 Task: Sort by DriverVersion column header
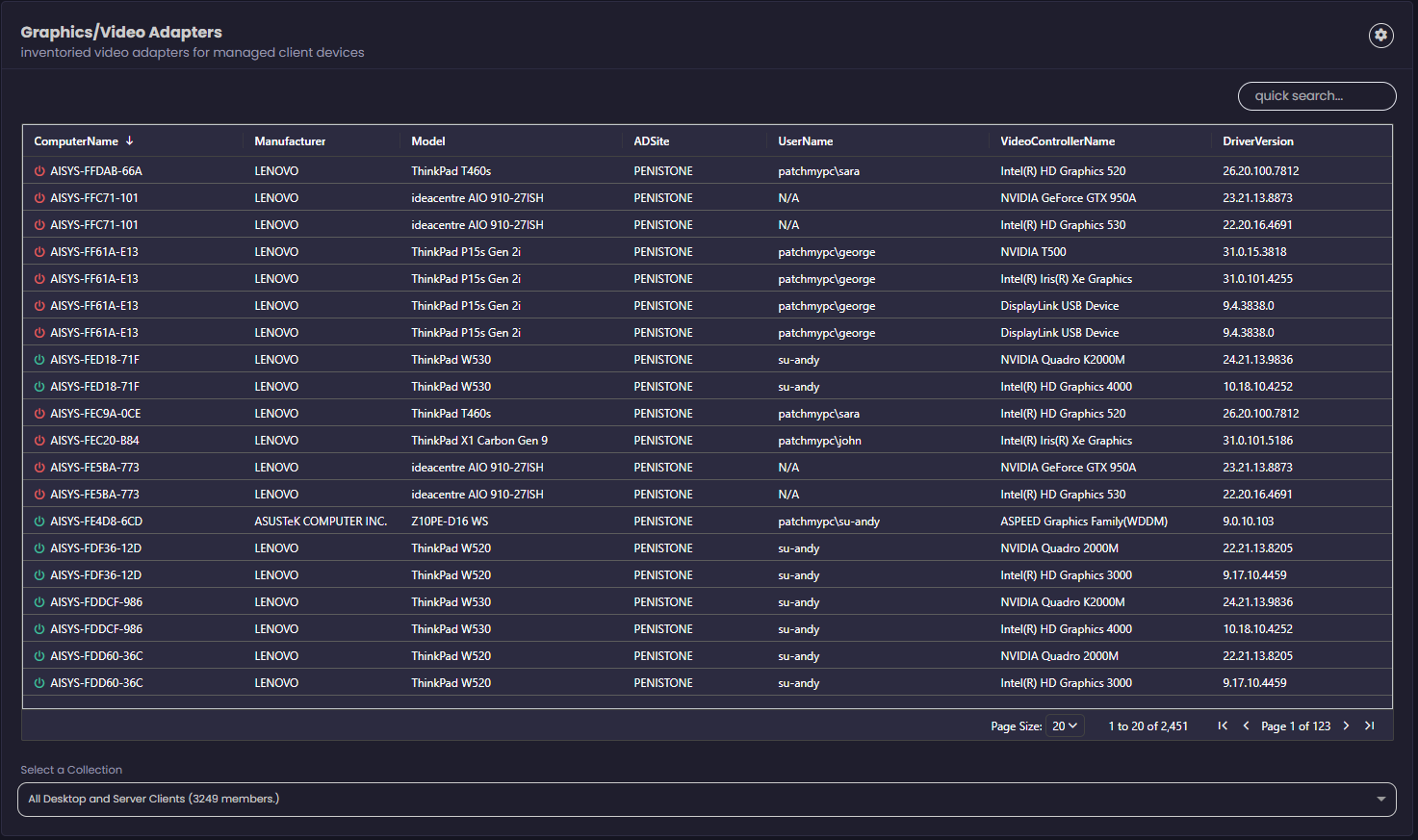(1257, 141)
